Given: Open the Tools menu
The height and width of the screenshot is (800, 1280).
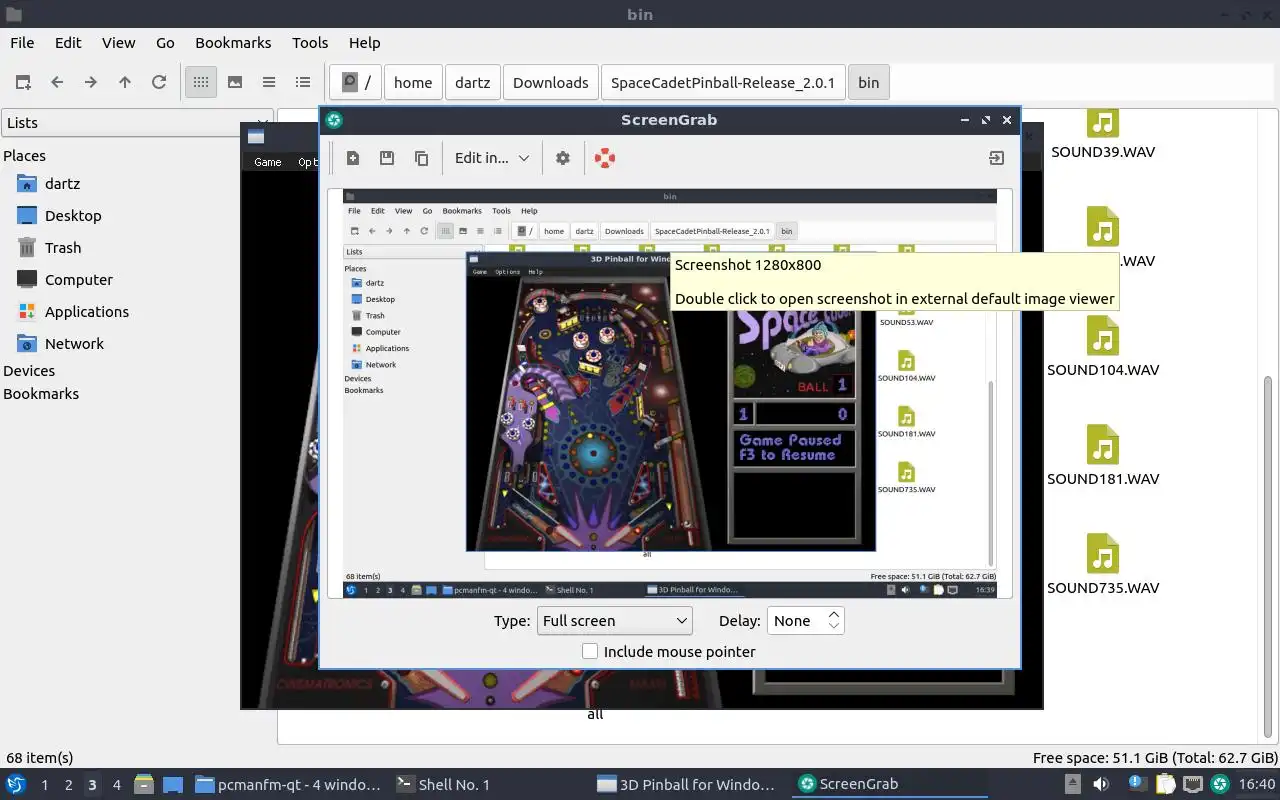Looking at the screenshot, I should [x=310, y=43].
